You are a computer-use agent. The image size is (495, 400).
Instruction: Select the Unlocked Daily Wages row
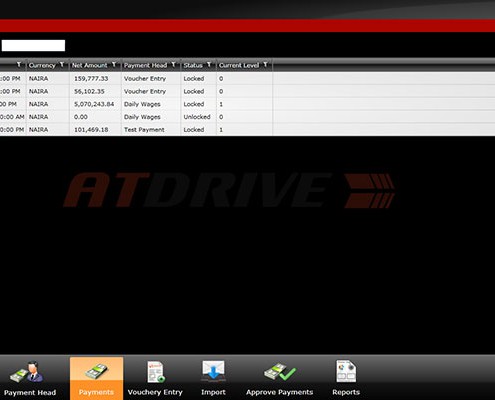(247, 117)
